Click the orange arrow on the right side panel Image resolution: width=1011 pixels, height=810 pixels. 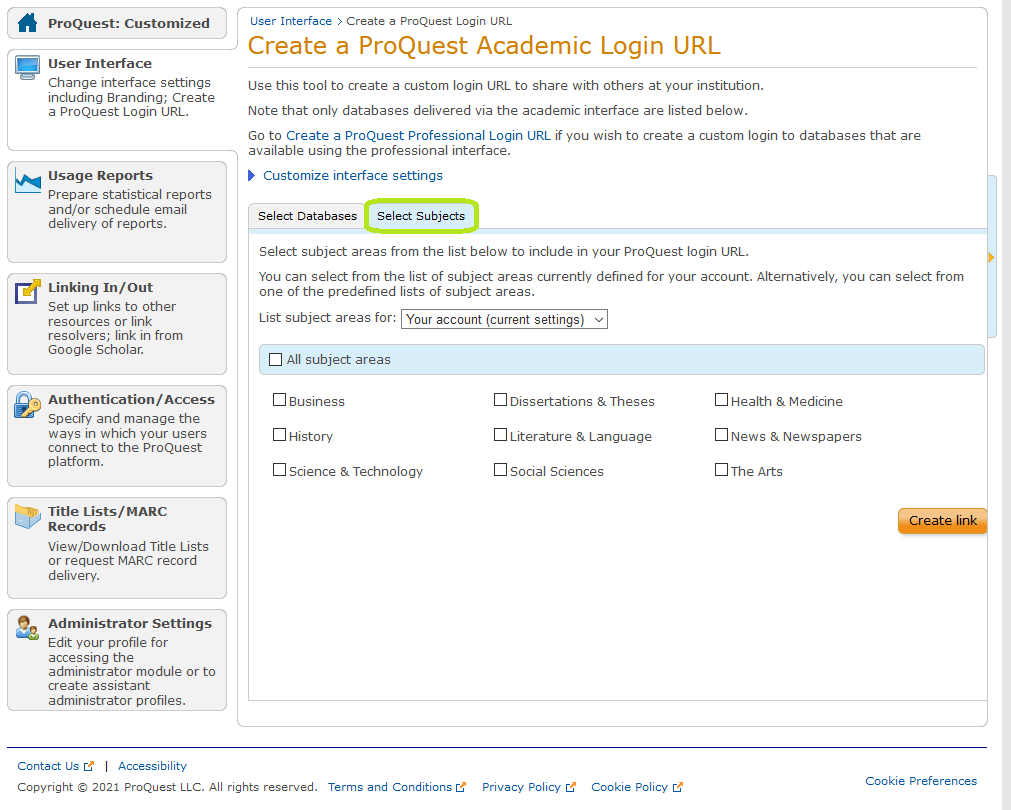pos(991,258)
